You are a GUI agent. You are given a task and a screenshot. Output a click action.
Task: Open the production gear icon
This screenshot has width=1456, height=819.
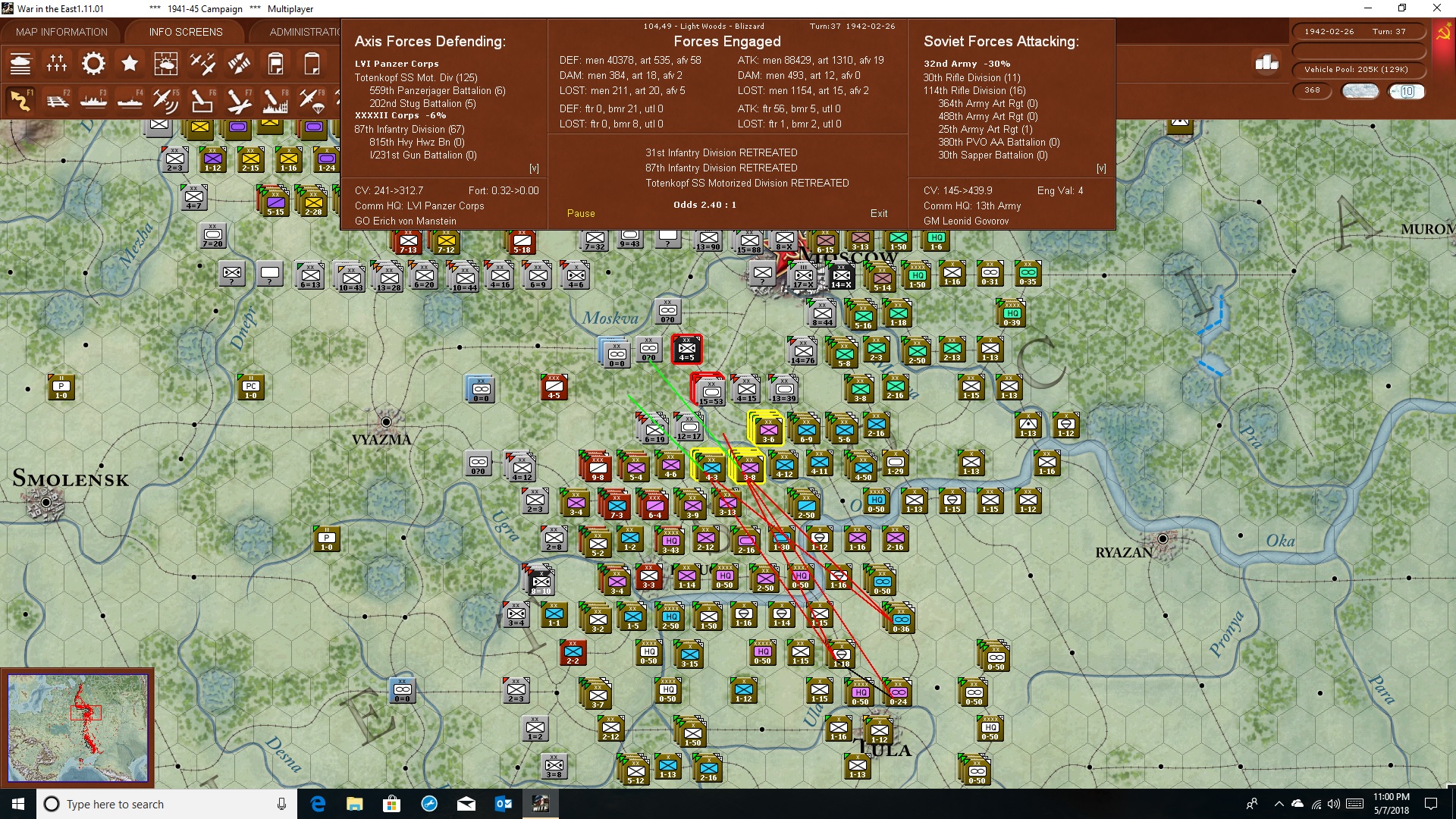pyautogui.click(x=93, y=64)
